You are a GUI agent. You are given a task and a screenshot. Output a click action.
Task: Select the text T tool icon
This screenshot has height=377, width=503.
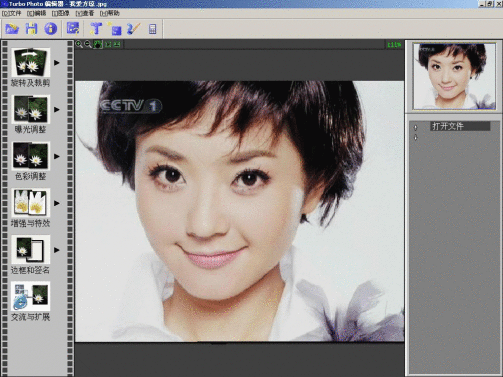(x=96, y=29)
